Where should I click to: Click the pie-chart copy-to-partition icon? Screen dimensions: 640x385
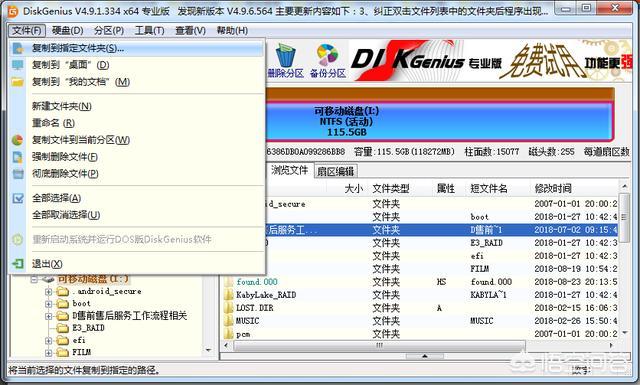point(18,140)
